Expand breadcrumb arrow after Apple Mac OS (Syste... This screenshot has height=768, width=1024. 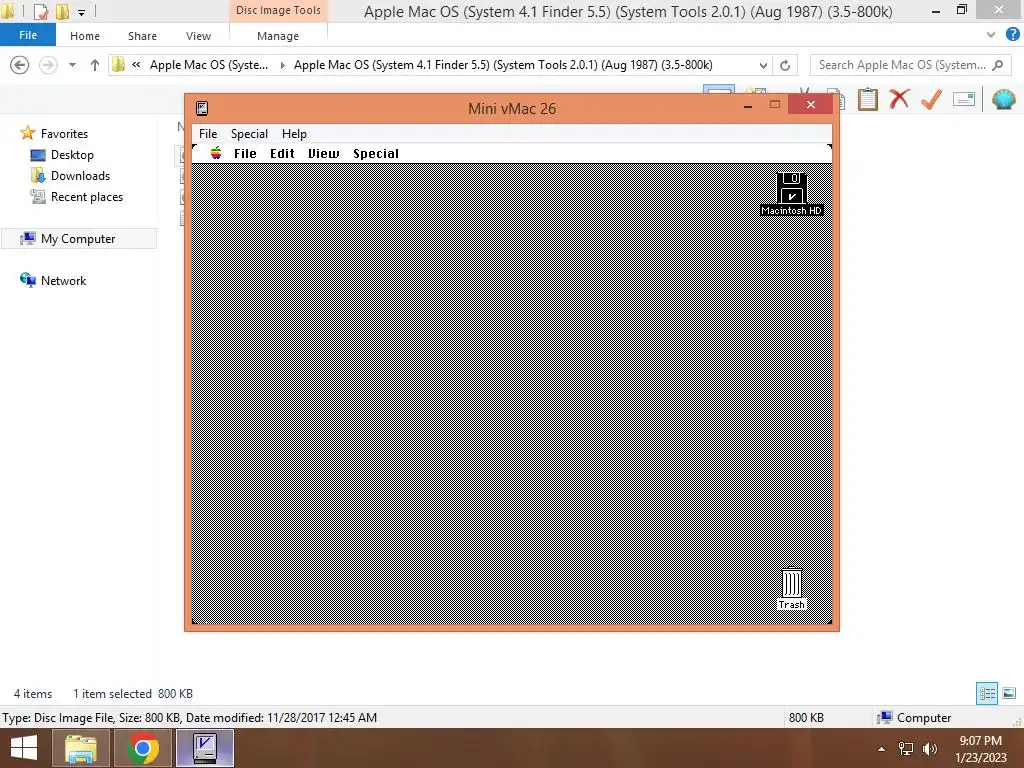(x=282, y=65)
